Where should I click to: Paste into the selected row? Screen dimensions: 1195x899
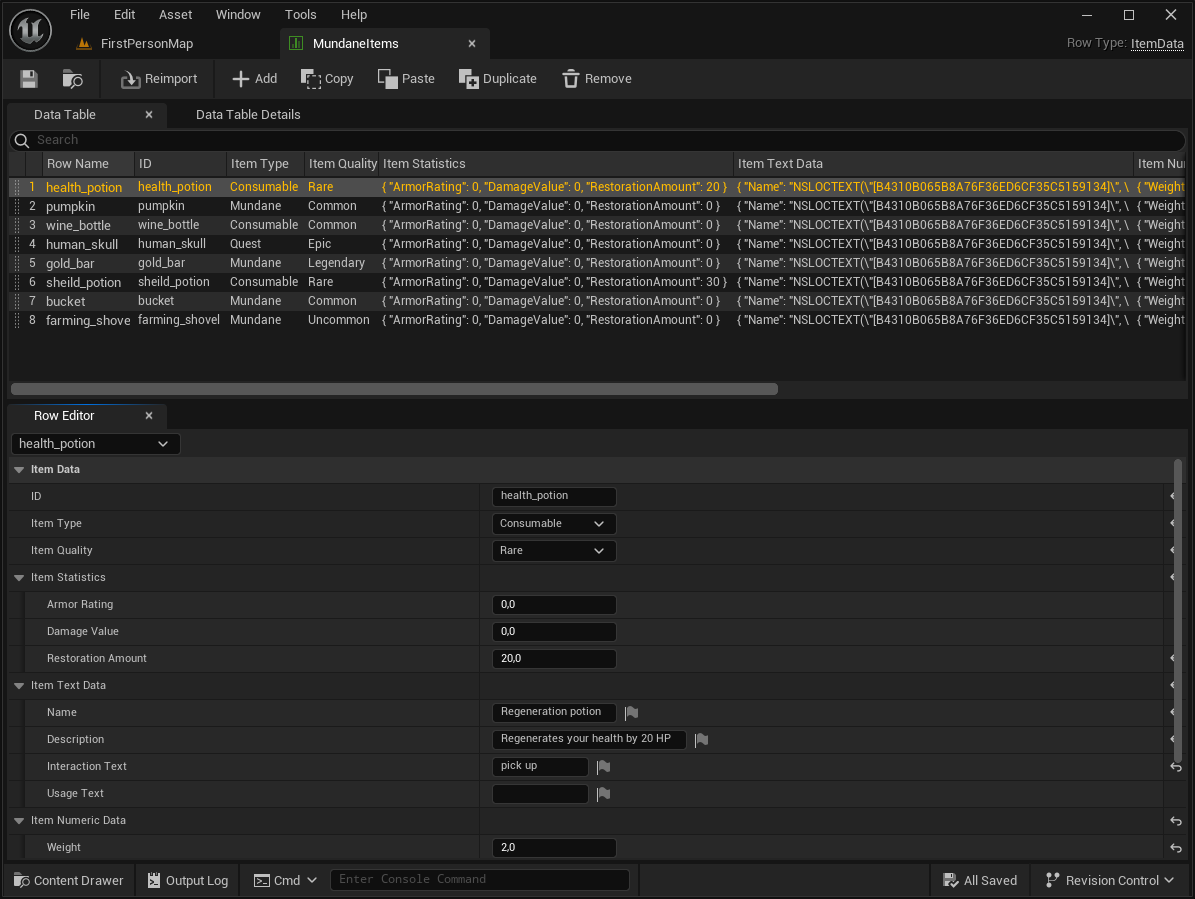pos(406,79)
